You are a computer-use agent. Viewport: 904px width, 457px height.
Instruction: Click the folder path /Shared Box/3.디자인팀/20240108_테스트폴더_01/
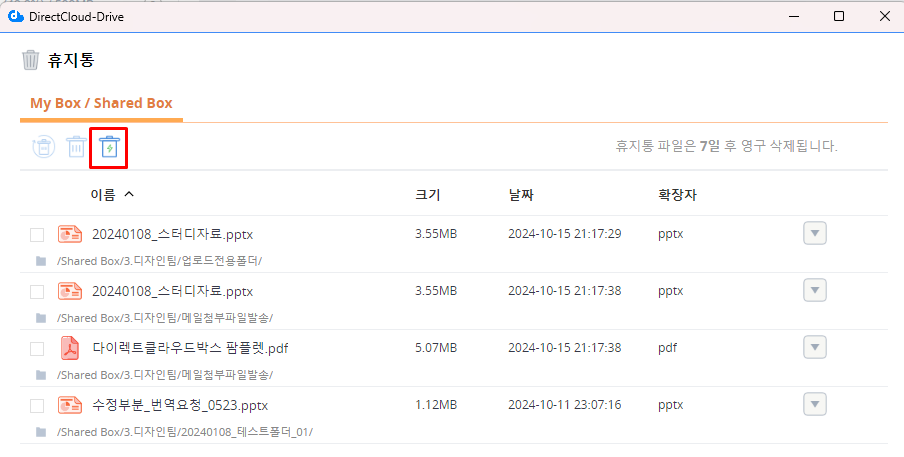point(186,432)
